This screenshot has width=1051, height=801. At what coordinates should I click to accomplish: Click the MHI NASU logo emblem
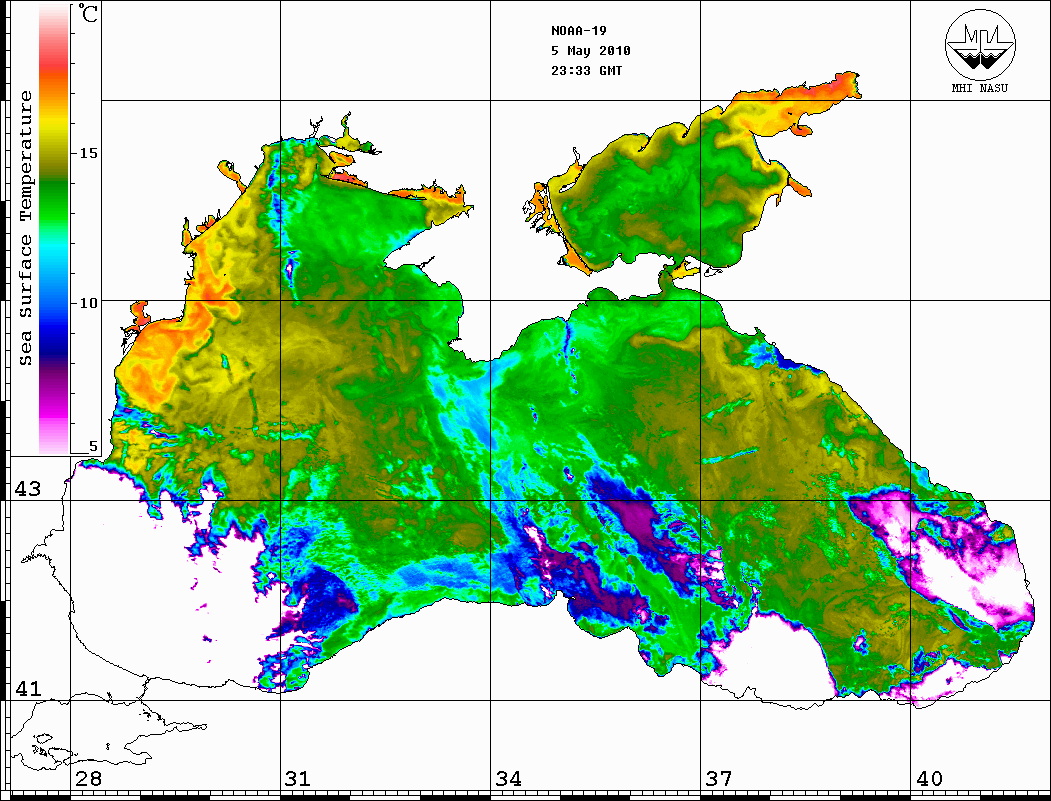pyautogui.click(x=980, y=43)
